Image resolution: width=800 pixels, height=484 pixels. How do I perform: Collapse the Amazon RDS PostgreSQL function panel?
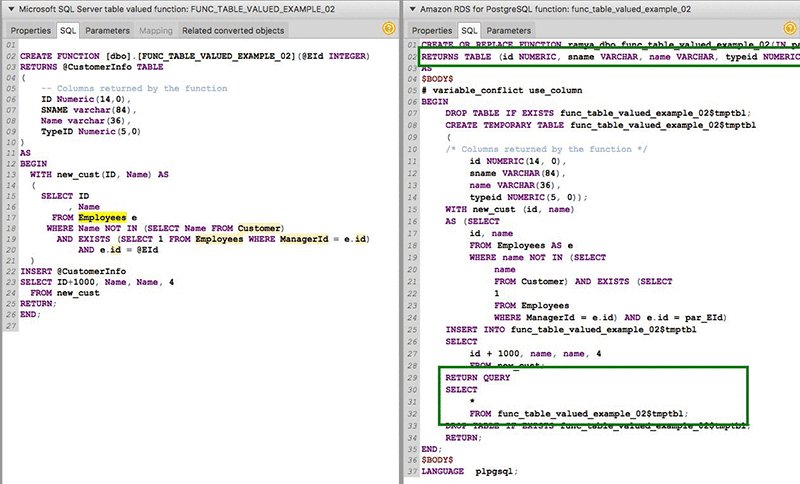point(412,9)
